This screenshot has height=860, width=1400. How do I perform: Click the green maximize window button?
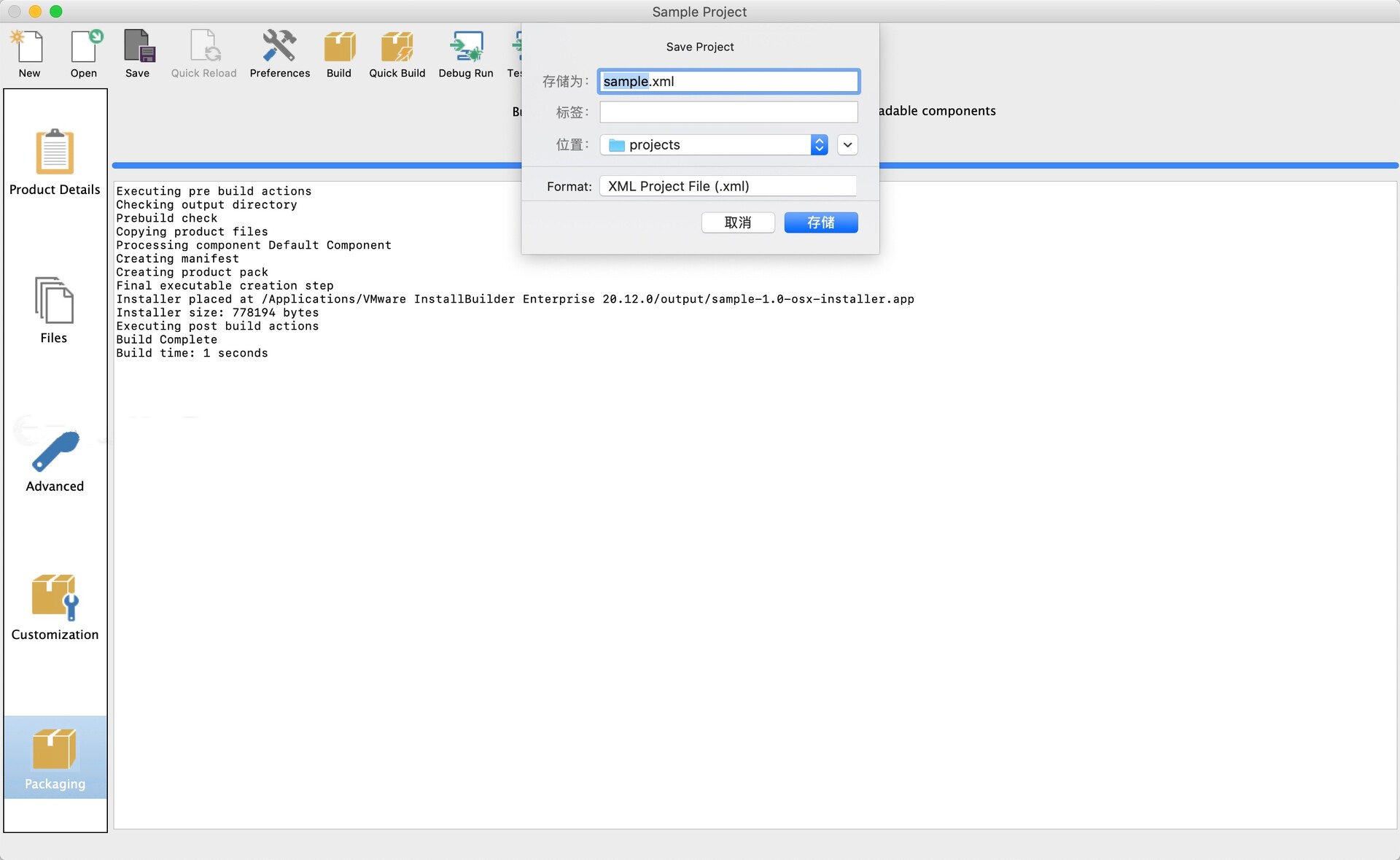pyautogui.click(x=56, y=12)
